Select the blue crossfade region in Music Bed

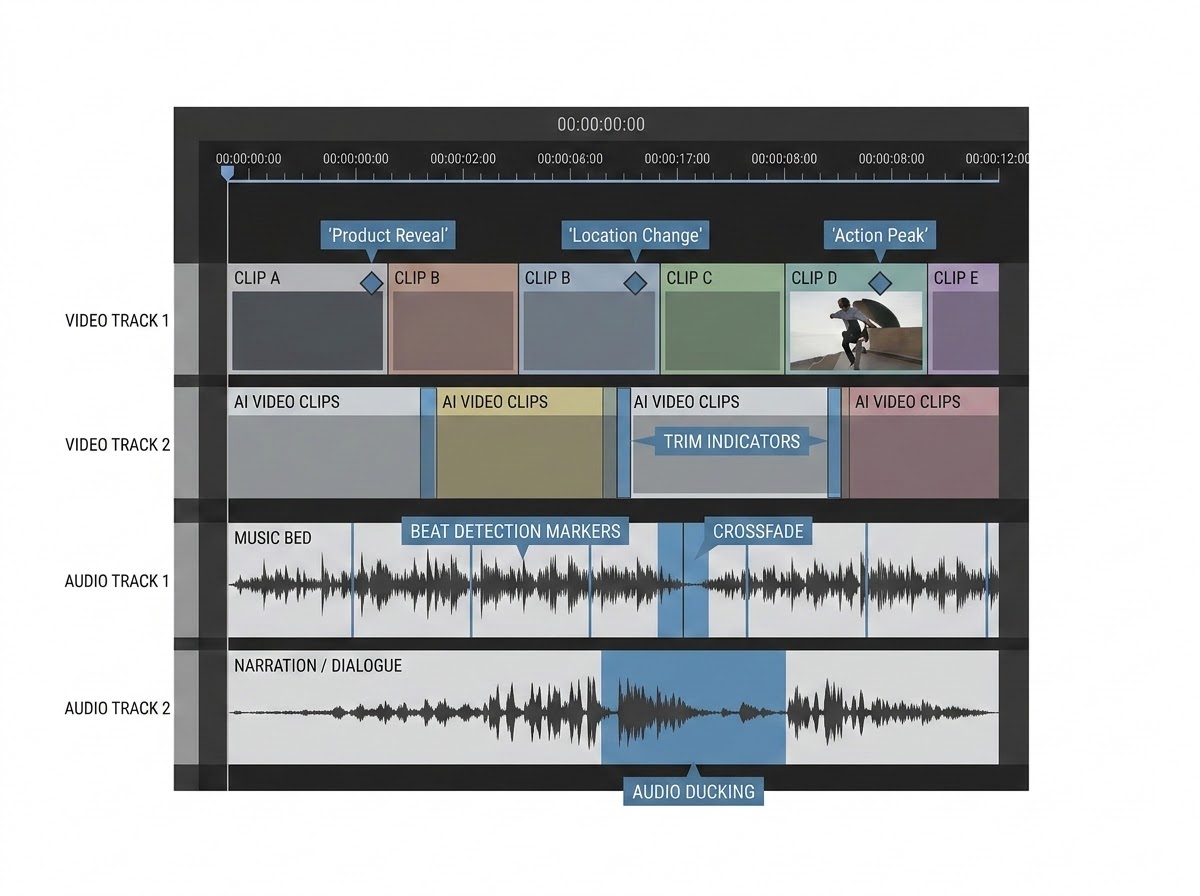(683, 580)
